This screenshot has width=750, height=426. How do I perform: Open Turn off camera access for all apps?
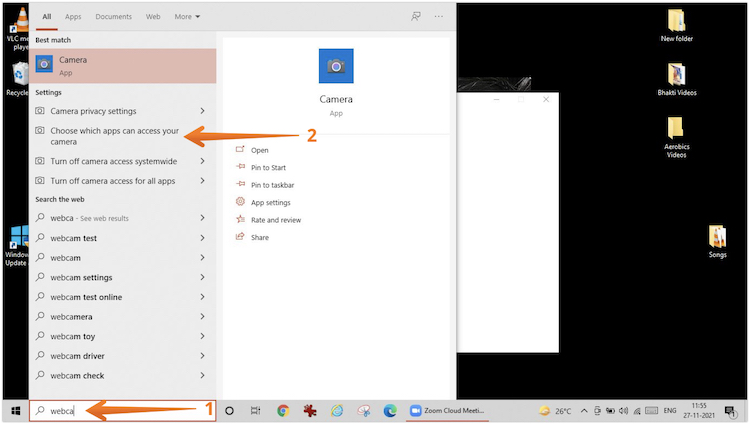tap(115, 181)
